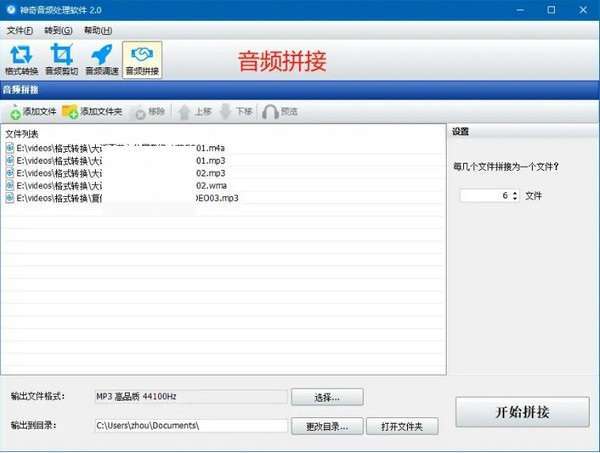Select the file ending in EO03.mp3
This screenshot has height=453, width=600.
tap(223, 198)
